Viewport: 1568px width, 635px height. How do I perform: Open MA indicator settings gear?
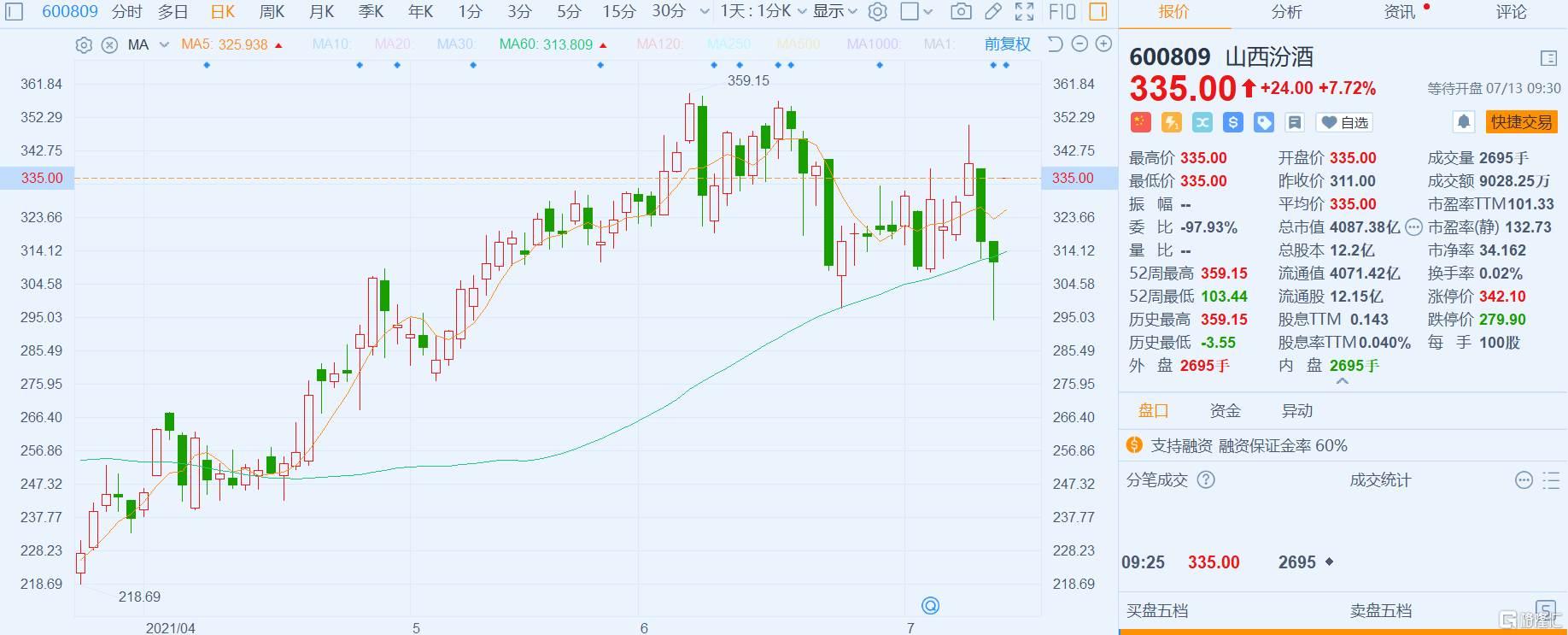tap(84, 44)
